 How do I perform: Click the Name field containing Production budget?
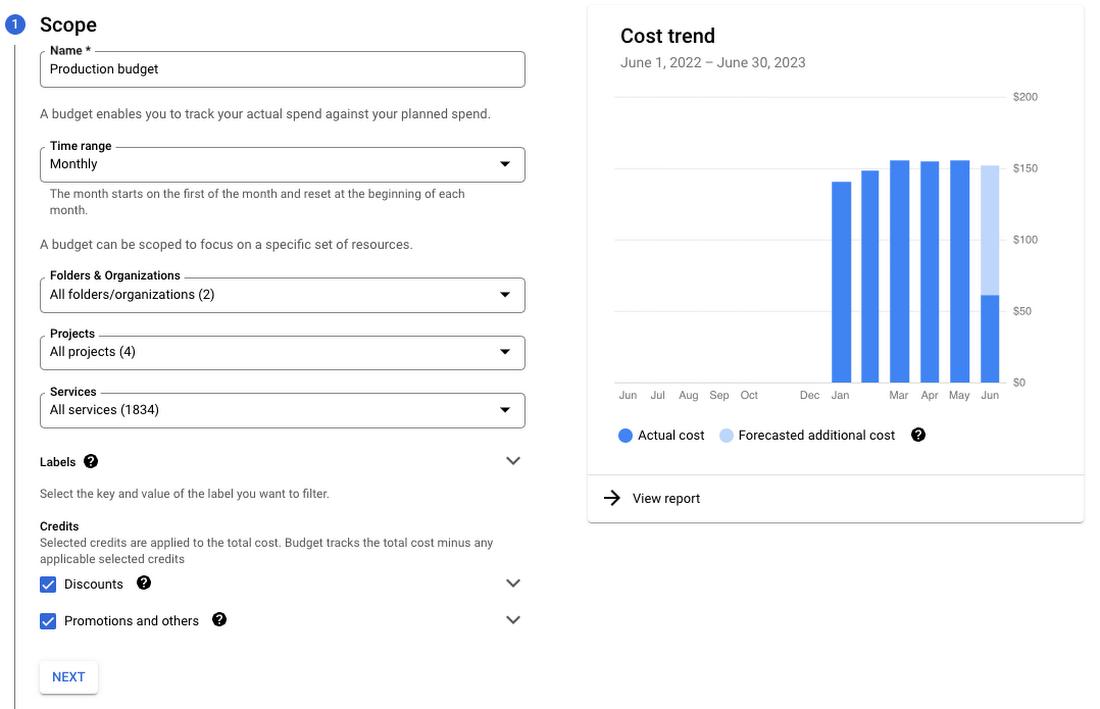tap(282, 69)
